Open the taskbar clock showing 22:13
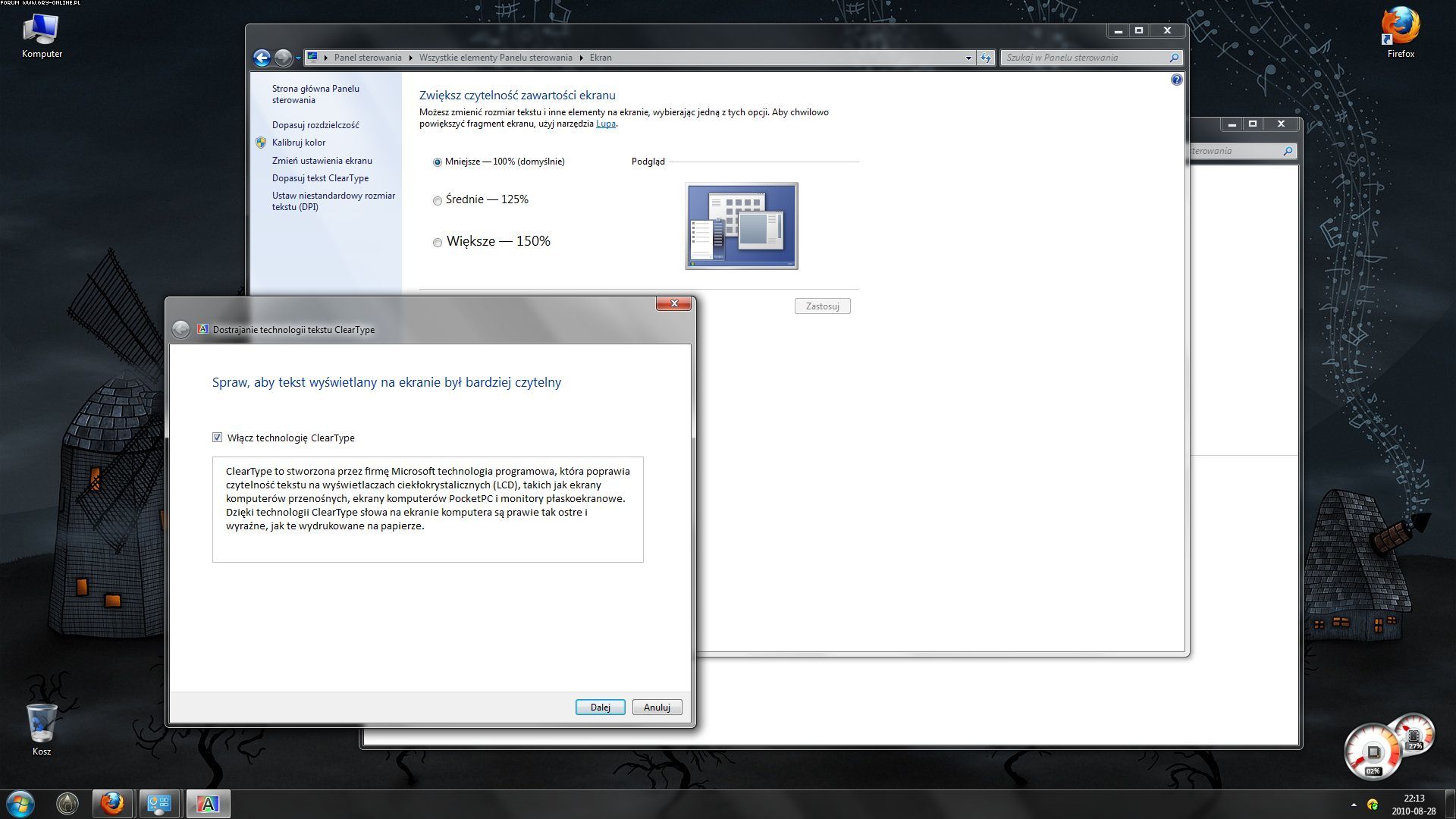 [1414, 805]
